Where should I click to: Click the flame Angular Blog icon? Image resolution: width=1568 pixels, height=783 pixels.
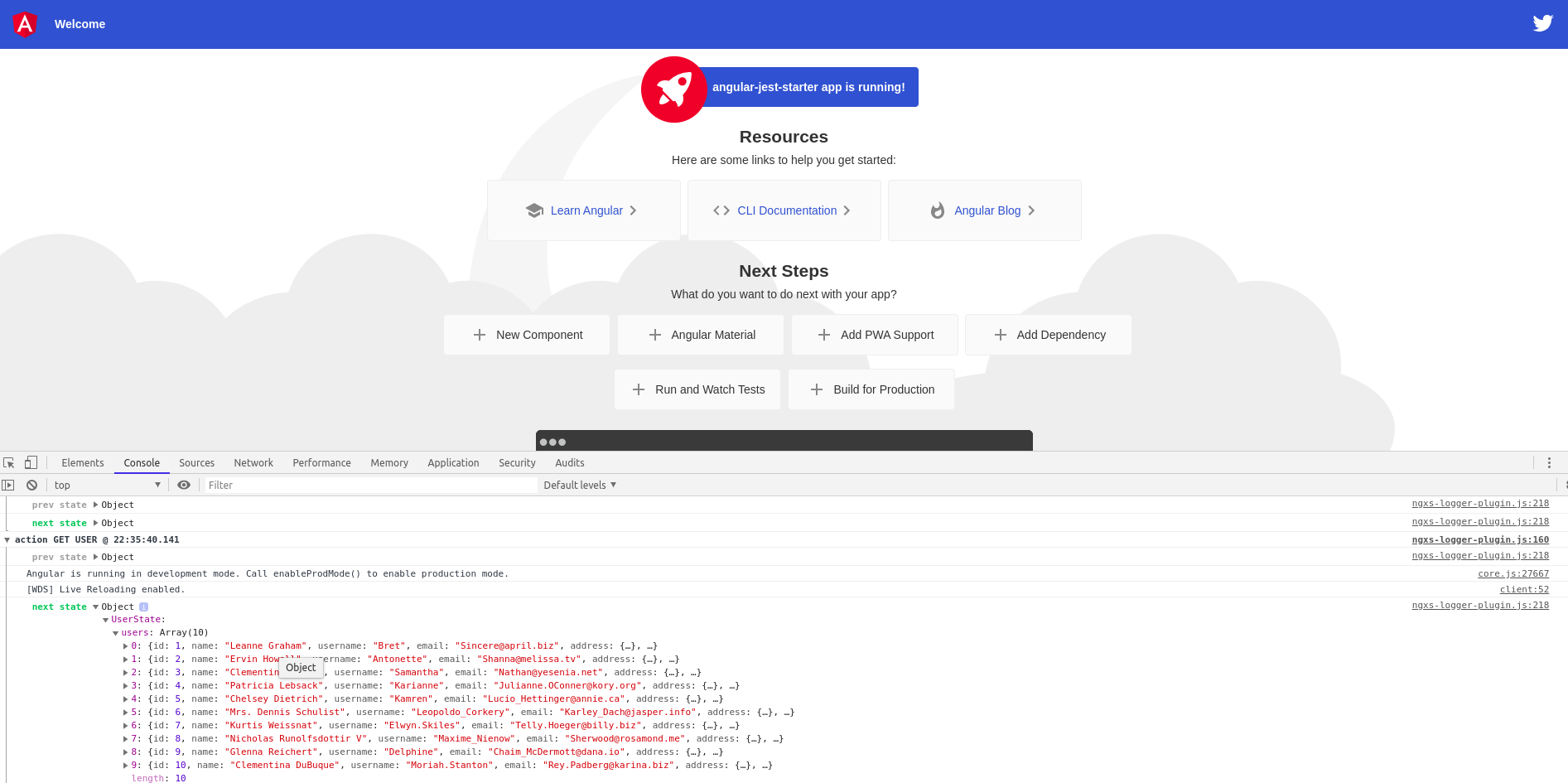coord(938,210)
